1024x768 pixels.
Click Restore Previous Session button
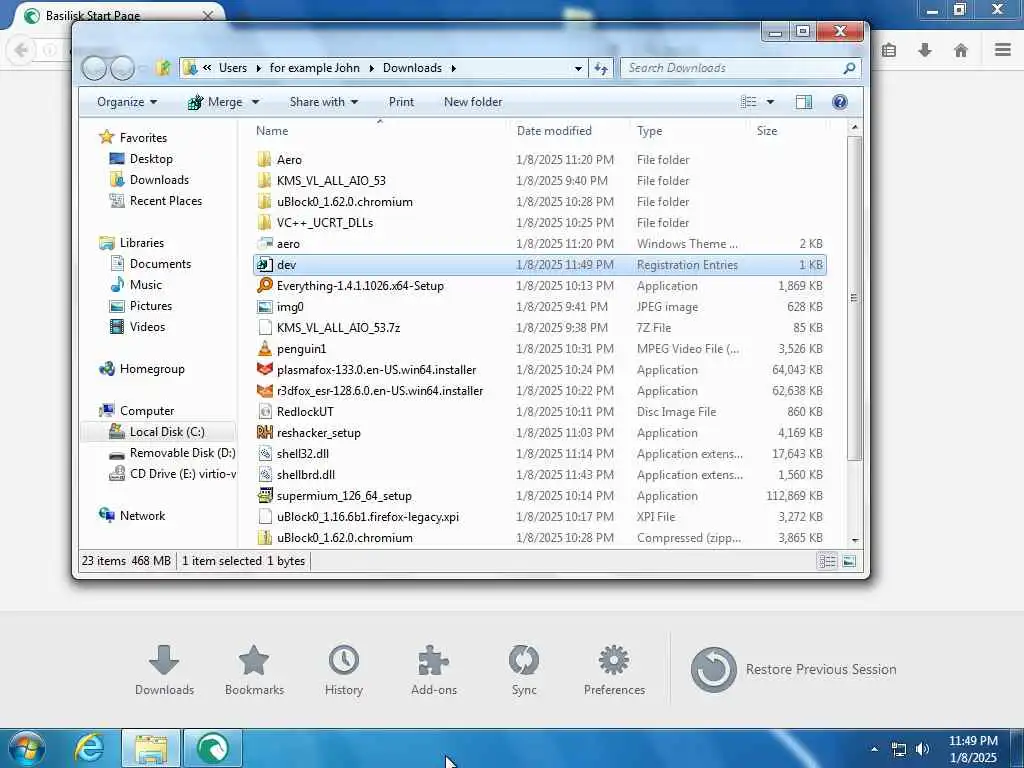tap(793, 669)
